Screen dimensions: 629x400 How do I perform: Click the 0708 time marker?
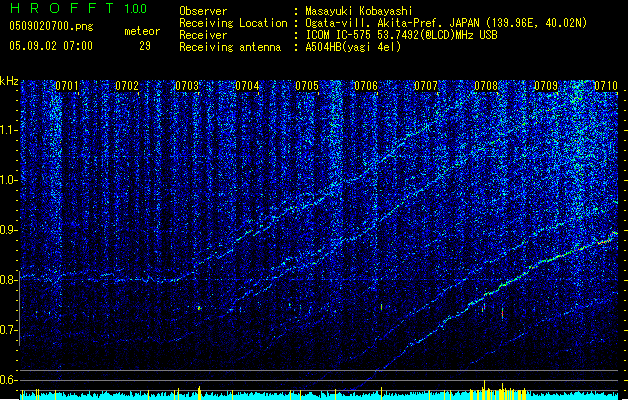(x=486, y=86)
